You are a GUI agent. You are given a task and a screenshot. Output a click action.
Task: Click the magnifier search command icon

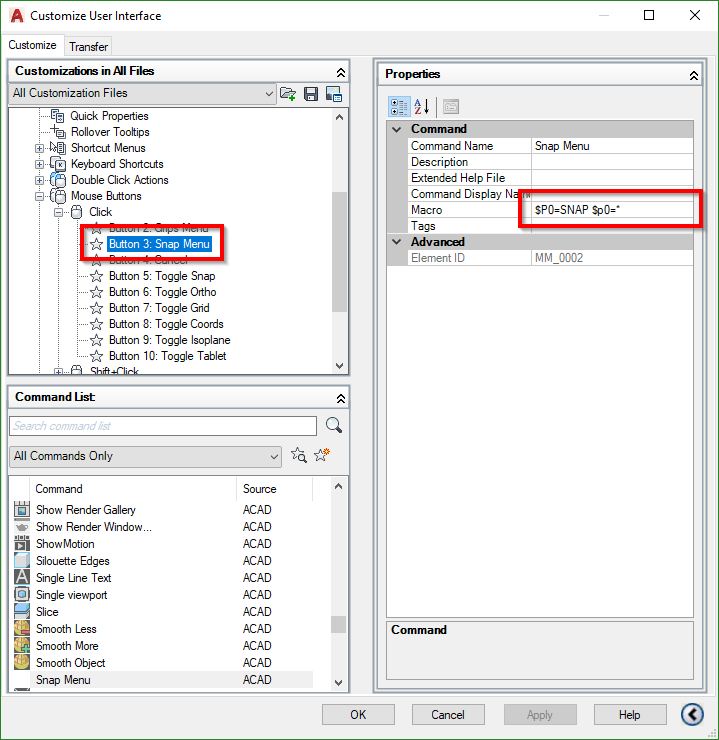click(334, 425)
